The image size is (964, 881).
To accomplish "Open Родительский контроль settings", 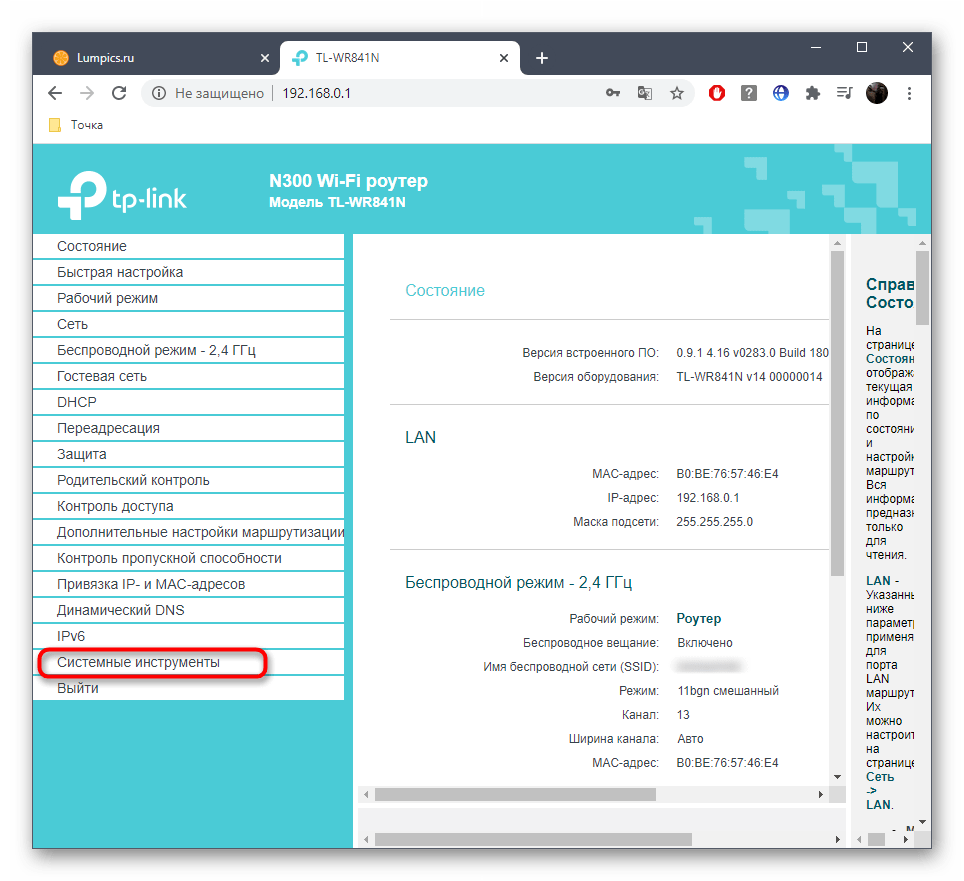I will (188, 480).
